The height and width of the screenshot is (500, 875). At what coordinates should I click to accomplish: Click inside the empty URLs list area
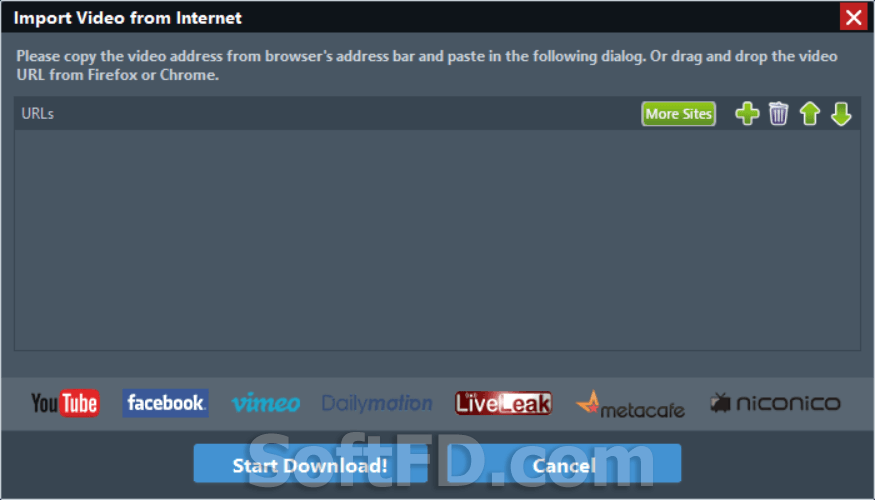438,241
